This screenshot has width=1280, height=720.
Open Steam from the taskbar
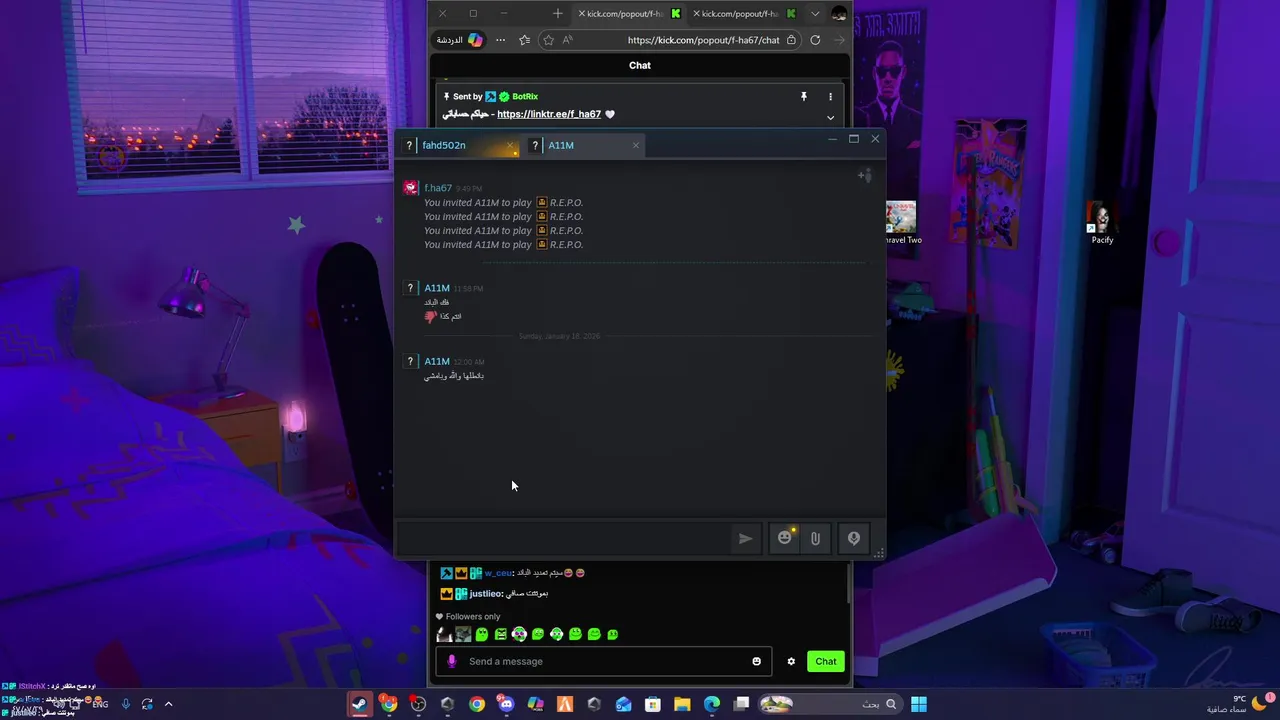359,704
